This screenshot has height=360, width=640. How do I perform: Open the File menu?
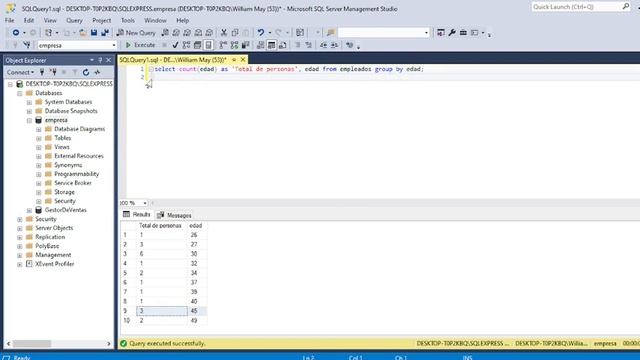point(9,20)
